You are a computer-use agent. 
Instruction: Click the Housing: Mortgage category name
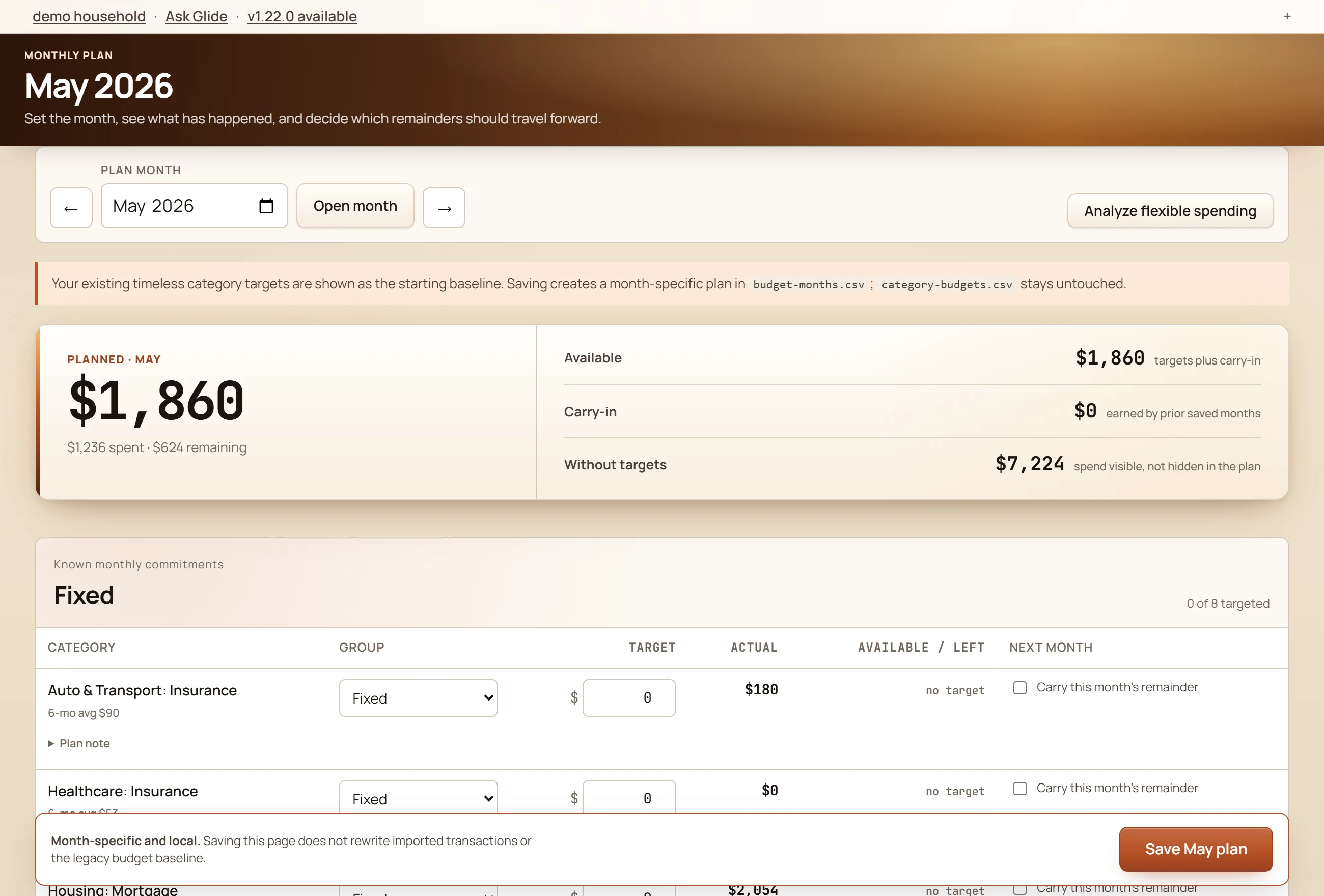pos(113,890)
